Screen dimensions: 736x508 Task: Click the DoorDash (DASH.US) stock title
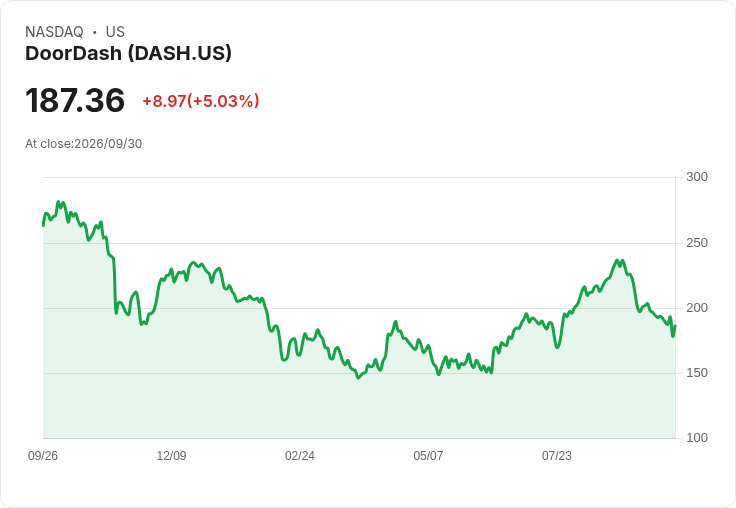coord(128,54)
